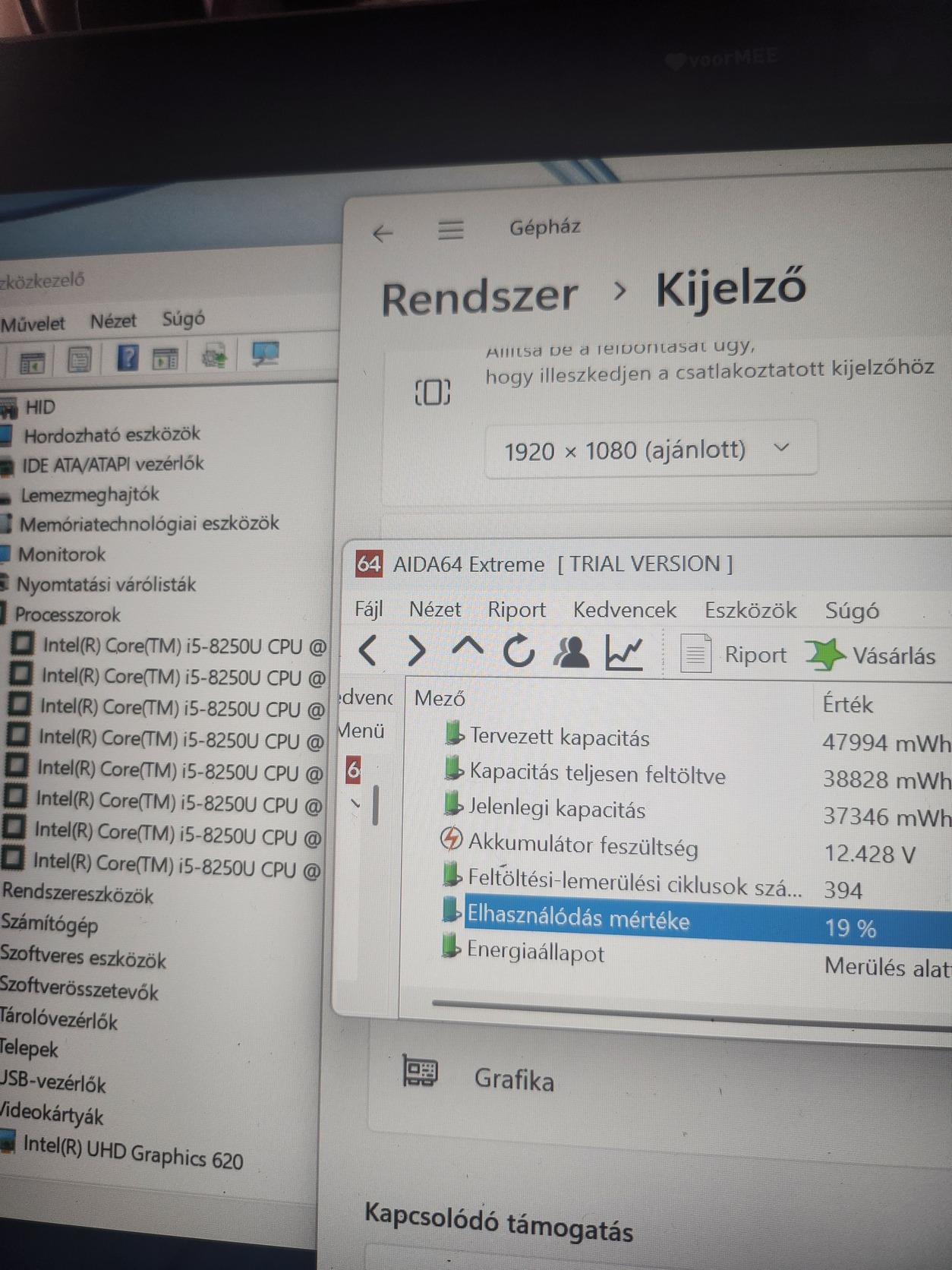Viewport: 952px width, 1270px height.
Task: Open Művelet menu in Device Manager
Action: 33,324
